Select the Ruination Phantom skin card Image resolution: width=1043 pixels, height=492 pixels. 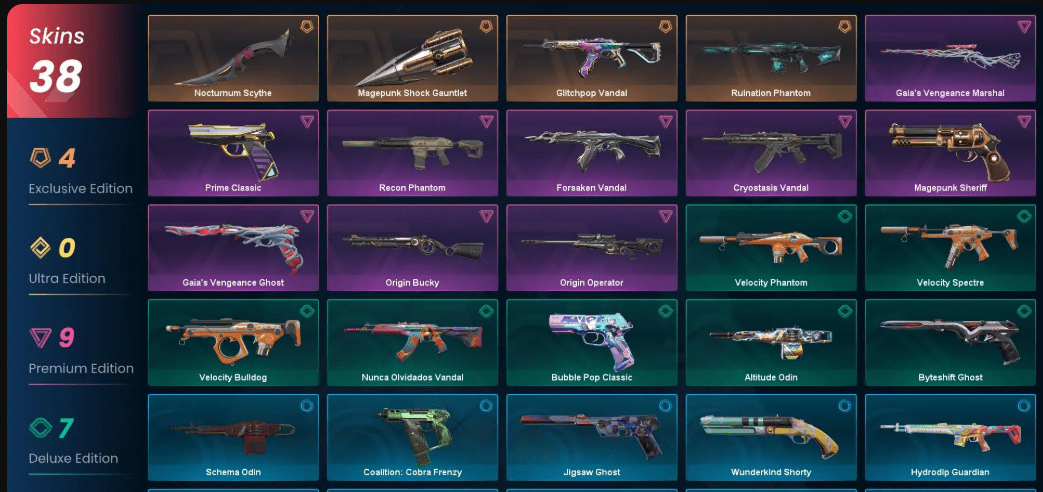[x=771, y=59]
